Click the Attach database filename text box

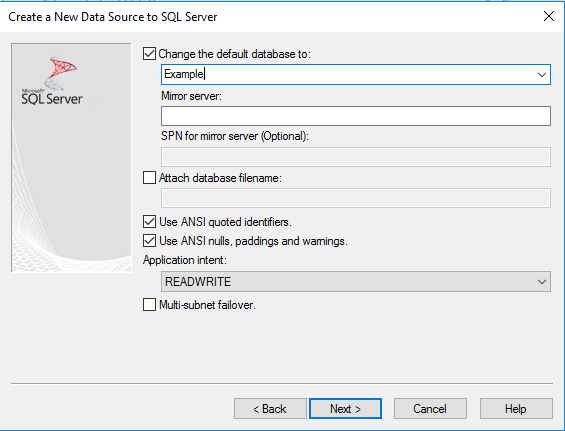coord(356,198)
